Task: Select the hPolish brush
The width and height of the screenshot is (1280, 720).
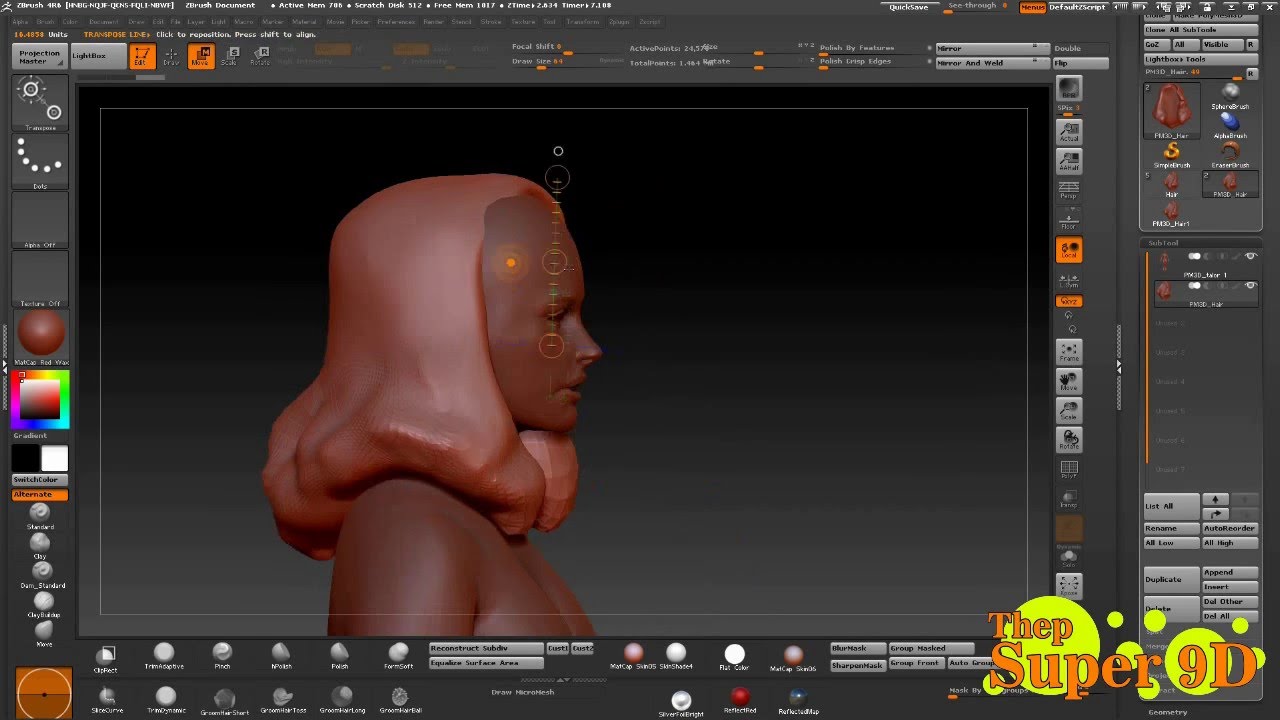Action: [281, 656]
